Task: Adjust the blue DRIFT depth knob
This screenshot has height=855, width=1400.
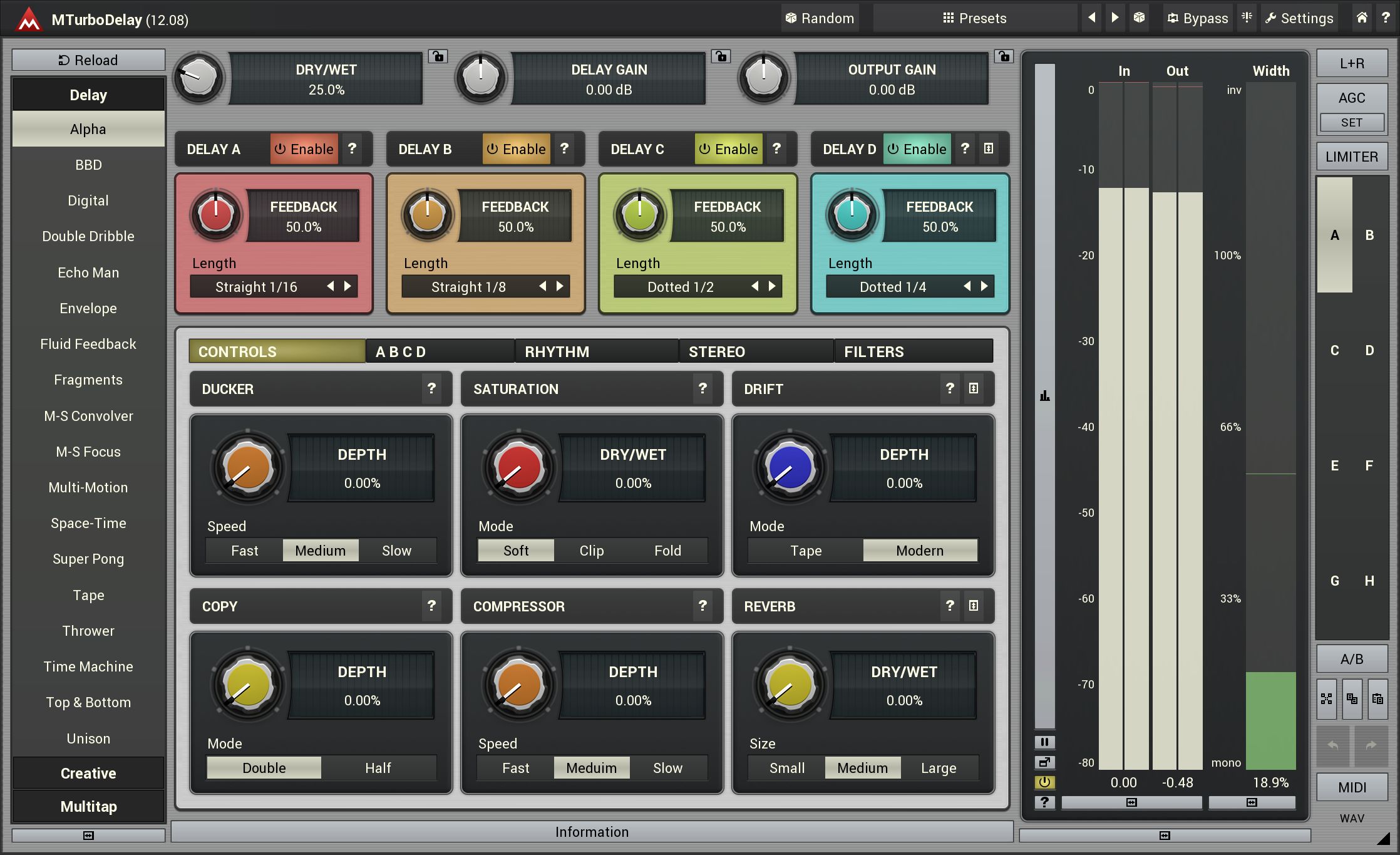Action: pos(790,467)
